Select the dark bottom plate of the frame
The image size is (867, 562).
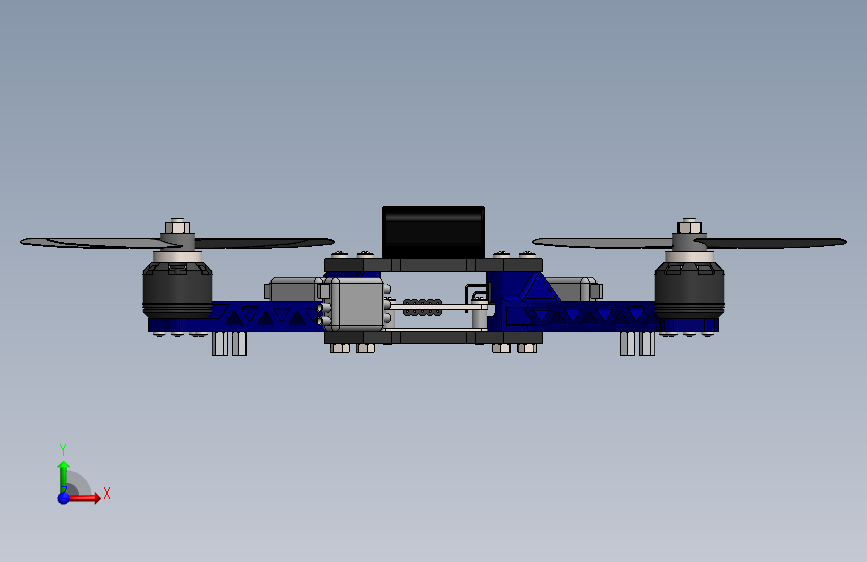[434, 337]
